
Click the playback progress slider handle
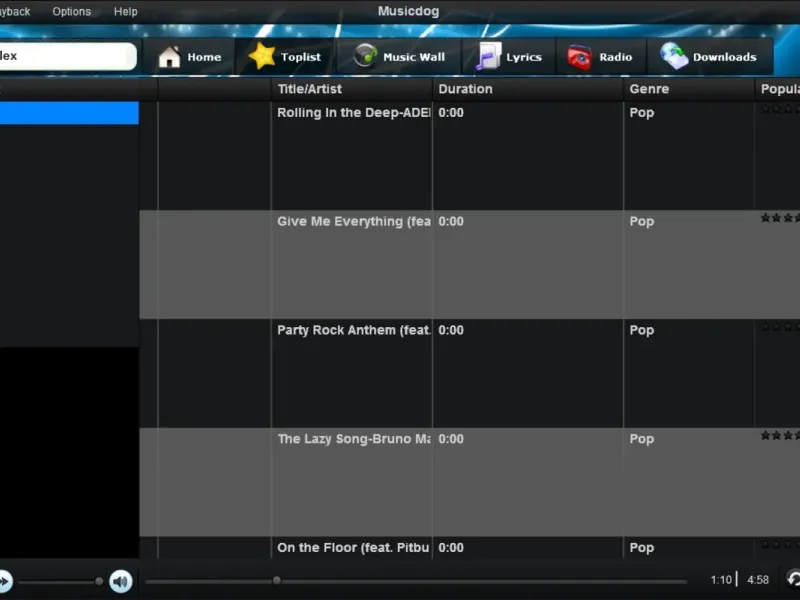[277, 580]
